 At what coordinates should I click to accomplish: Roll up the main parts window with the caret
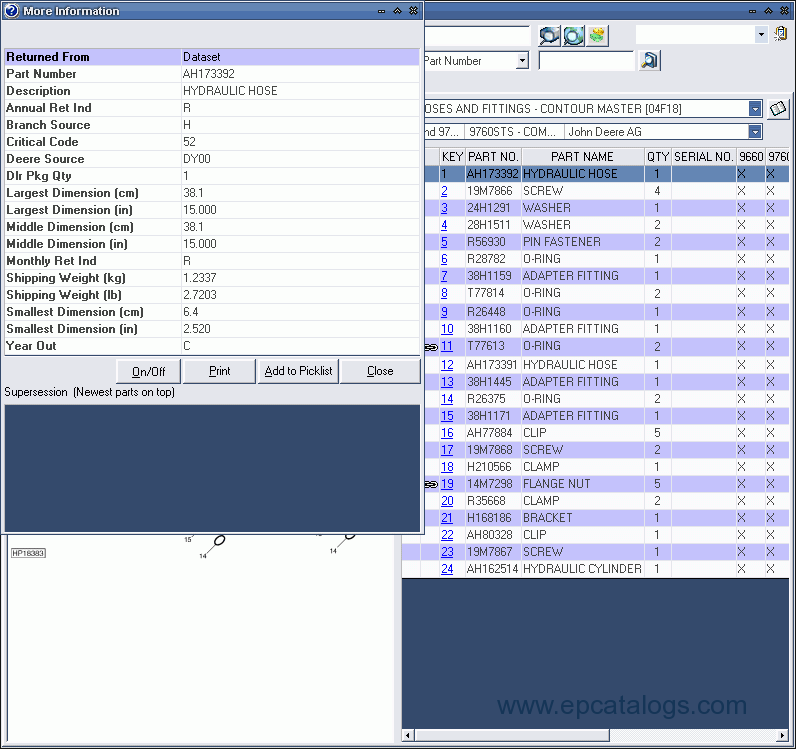[x=768, y=11]
